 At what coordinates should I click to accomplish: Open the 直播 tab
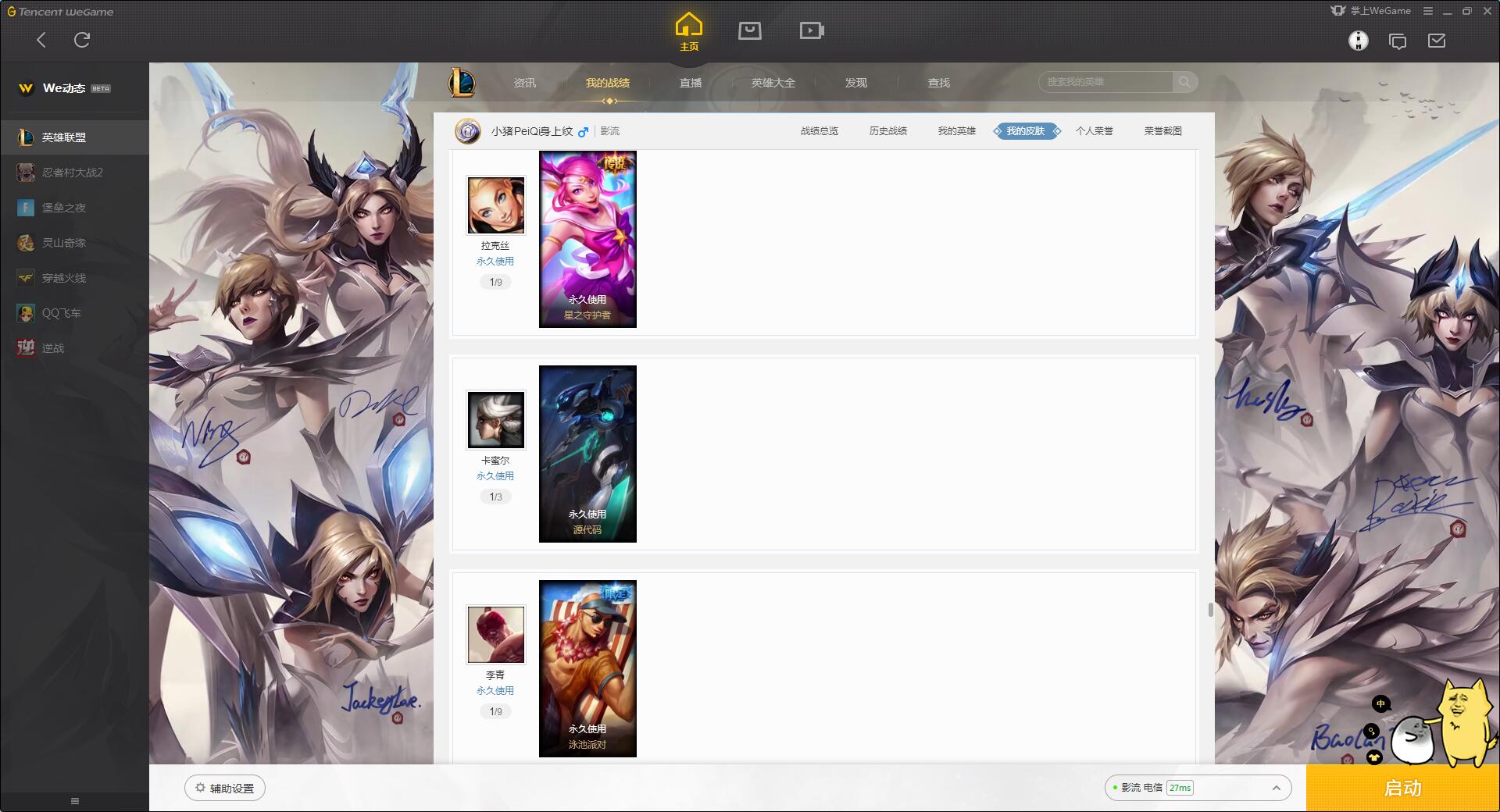(691, 83)
